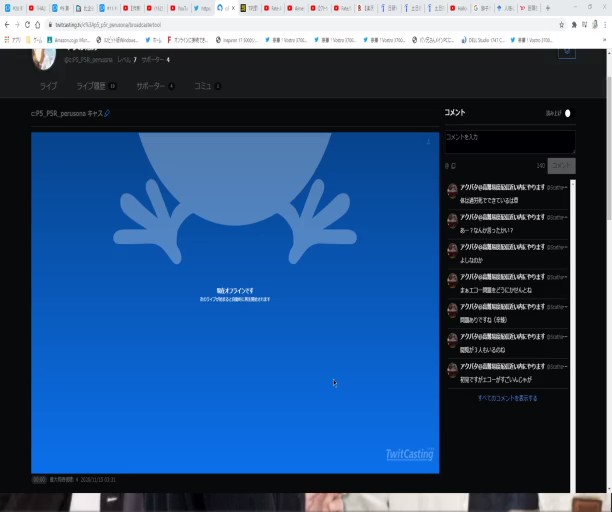Switch to the Google tab
The width and height of the screenshot is (612, 512).
click(482, 8)
